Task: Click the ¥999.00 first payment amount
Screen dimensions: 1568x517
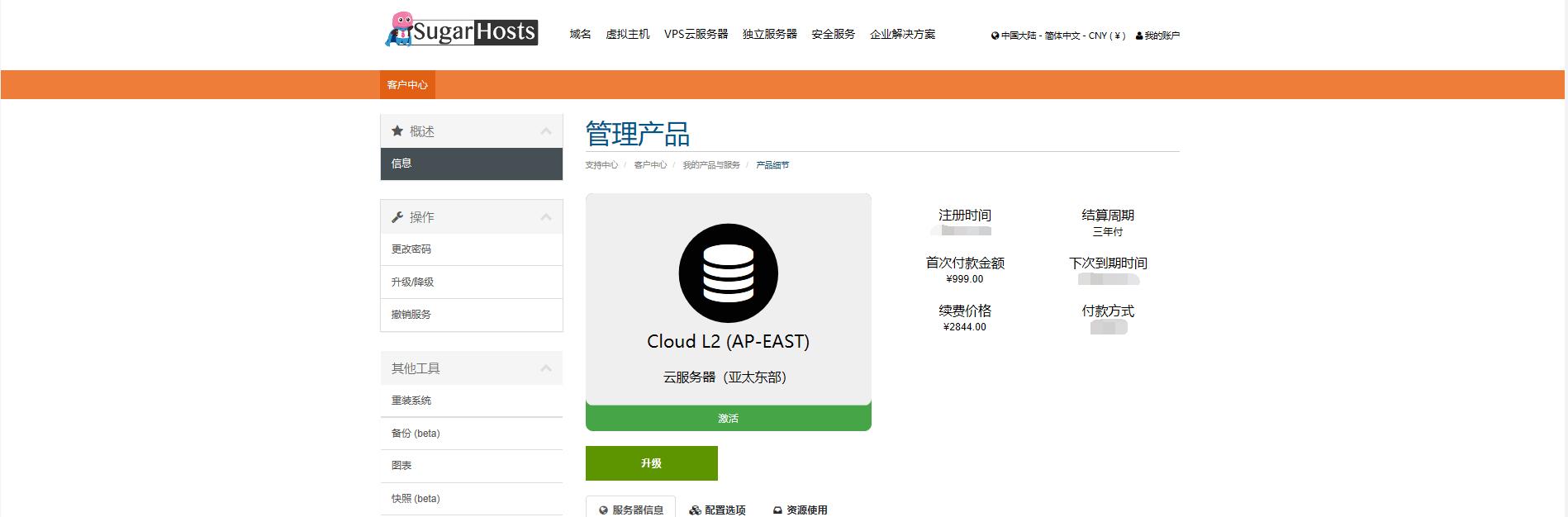Action: click(x=965, y=279)
